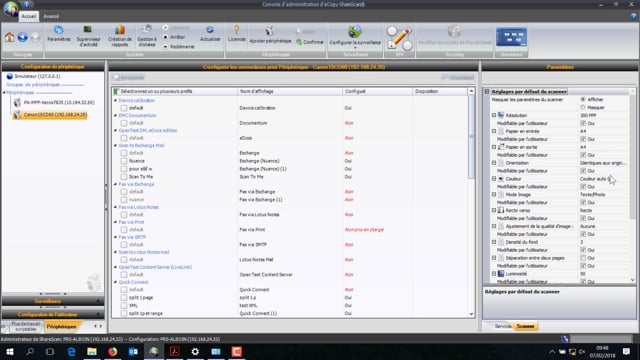Check the split 1 page profile checkbox
The height and width of the screenshot is (360, 640).
(x=124, y=298)
